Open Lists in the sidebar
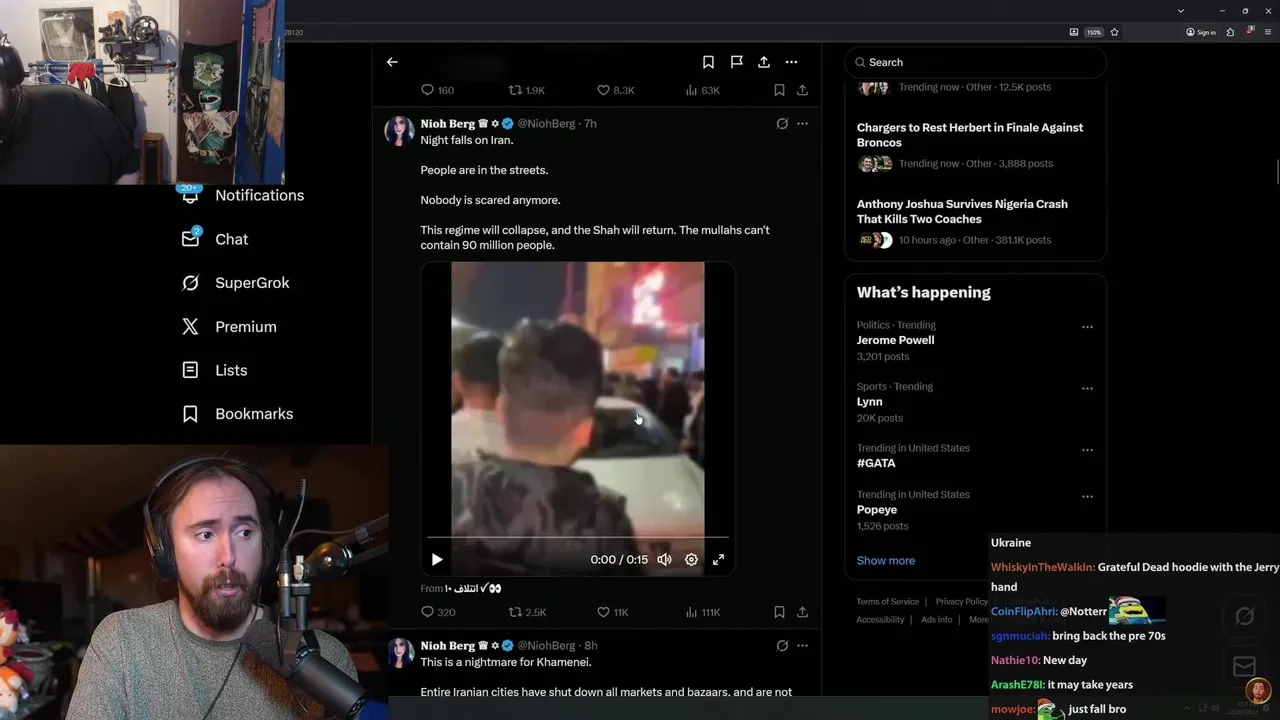The height and width of the screenshot is (720, 1280). (x=215, y=370)
